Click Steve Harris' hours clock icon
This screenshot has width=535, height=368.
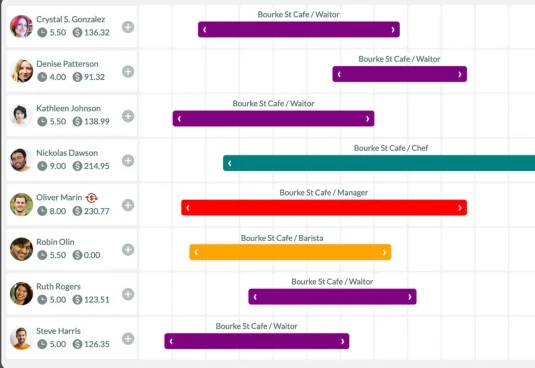coord(42,344)
